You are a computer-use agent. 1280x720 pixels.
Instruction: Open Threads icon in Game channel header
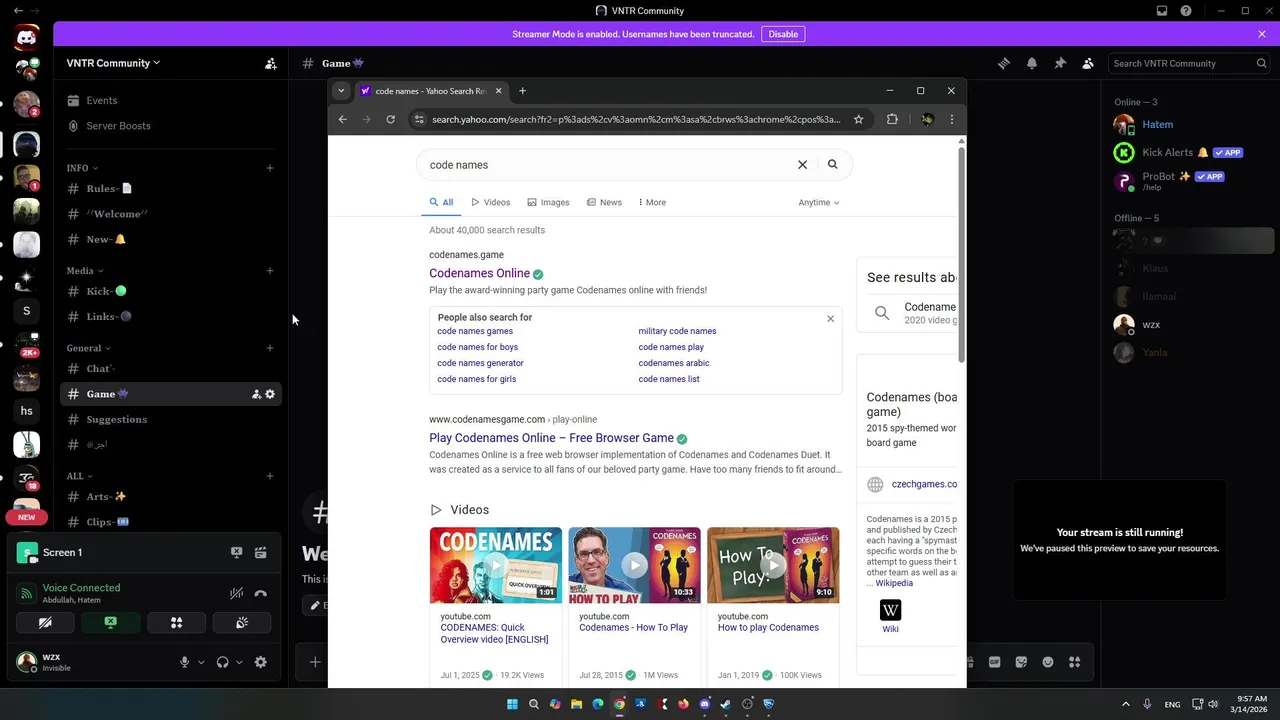[1004, 63]
